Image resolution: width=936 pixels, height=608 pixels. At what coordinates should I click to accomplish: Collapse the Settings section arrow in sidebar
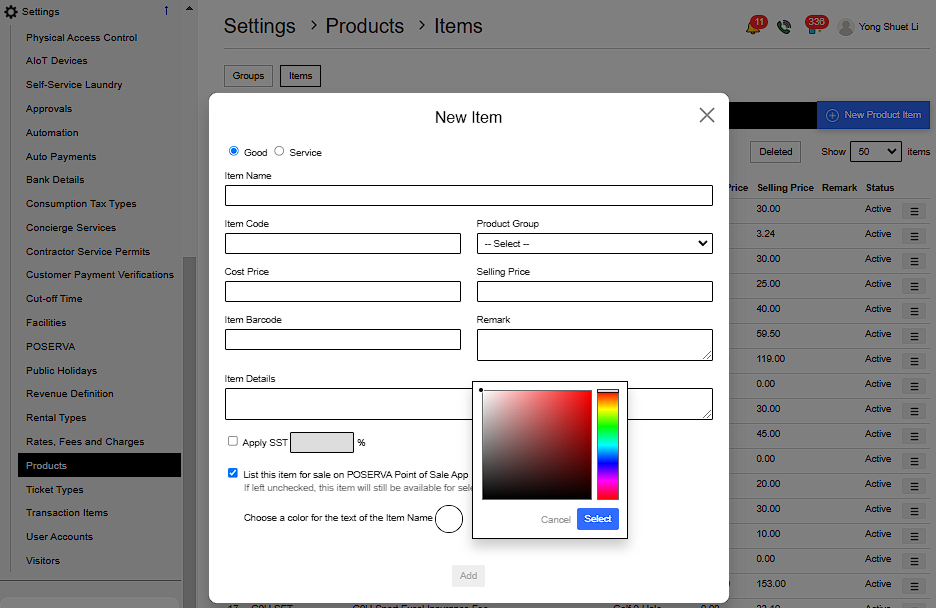166,11
